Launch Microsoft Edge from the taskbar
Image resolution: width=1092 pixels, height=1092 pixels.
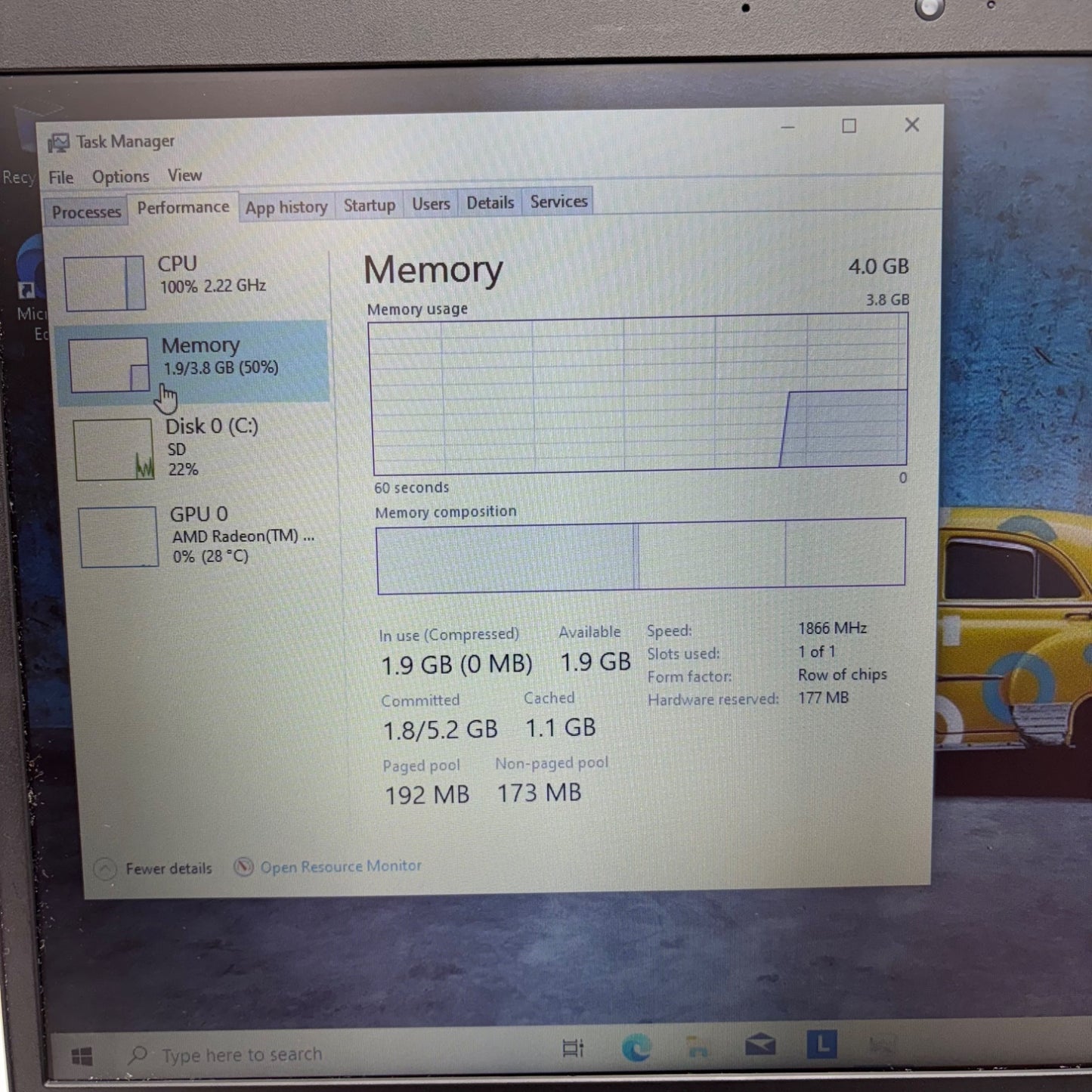(x=636, y=1047)
